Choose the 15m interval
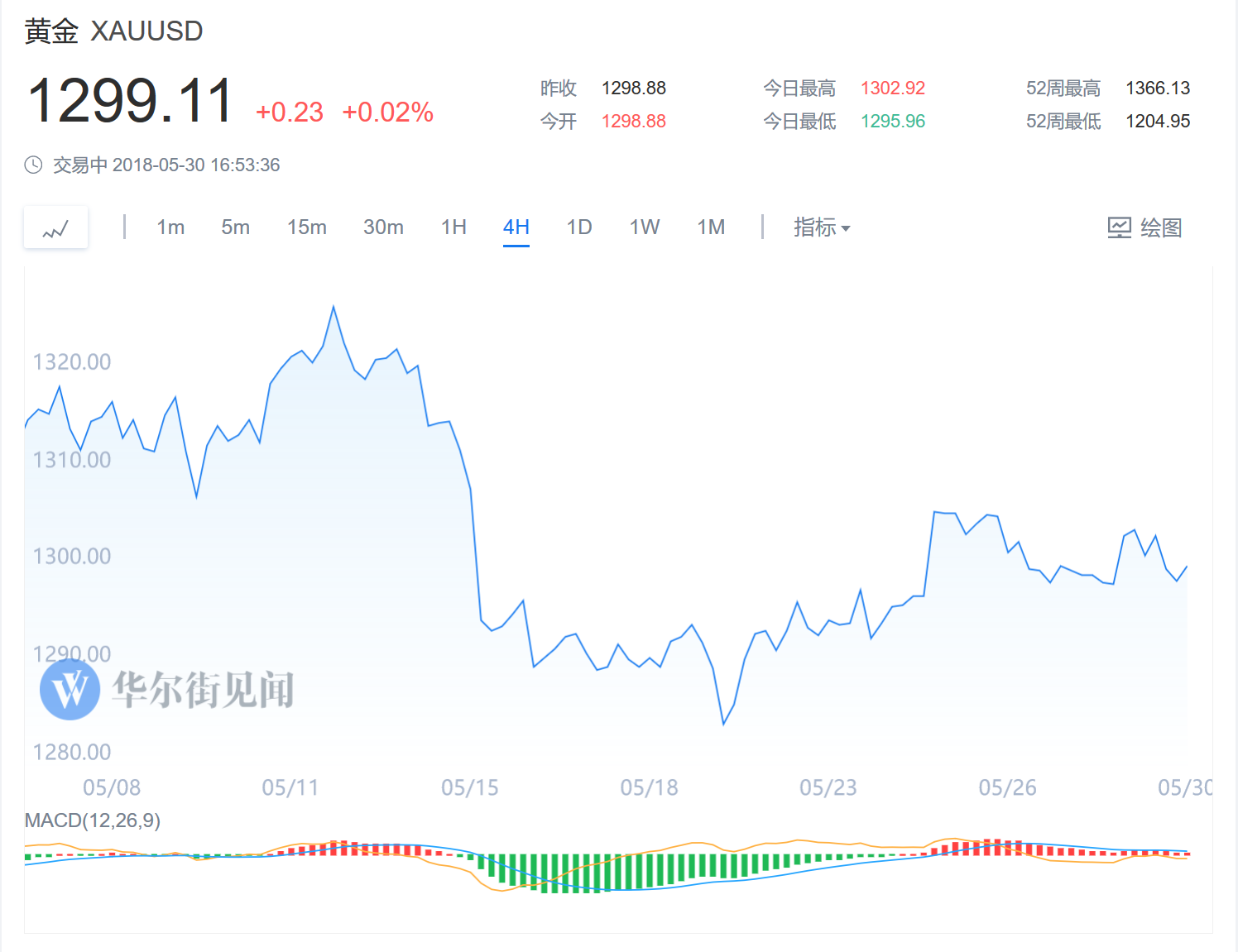The width and height of the screenshot is (1238, 952). tap(306, 227)
